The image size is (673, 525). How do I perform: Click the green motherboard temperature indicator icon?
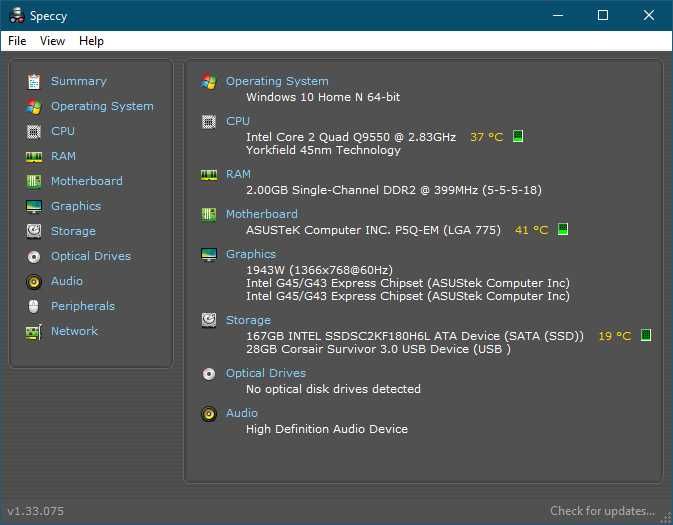coord(563,230)
